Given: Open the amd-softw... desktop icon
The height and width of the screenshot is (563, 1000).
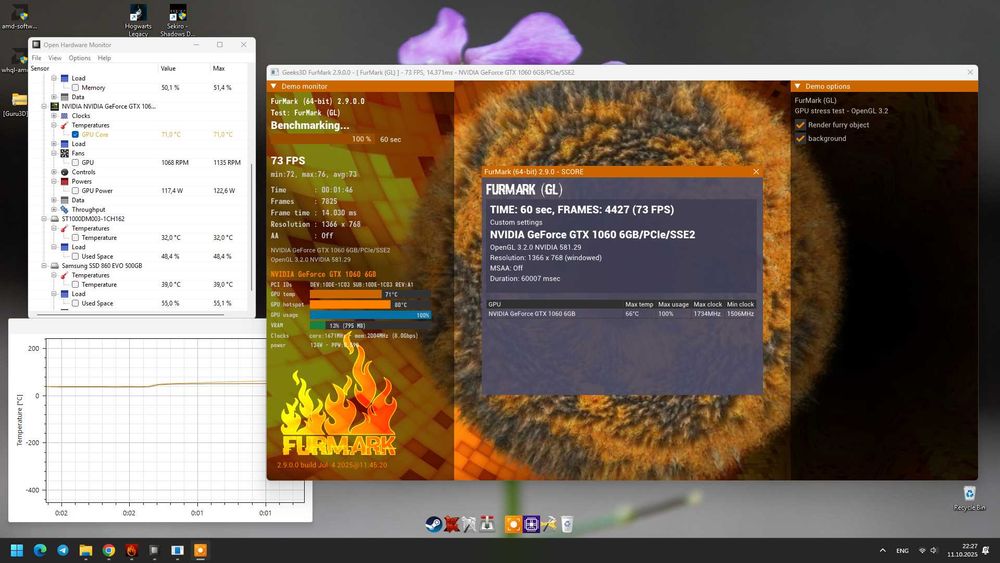Looking at the screenshot, I should click(19, 17).
